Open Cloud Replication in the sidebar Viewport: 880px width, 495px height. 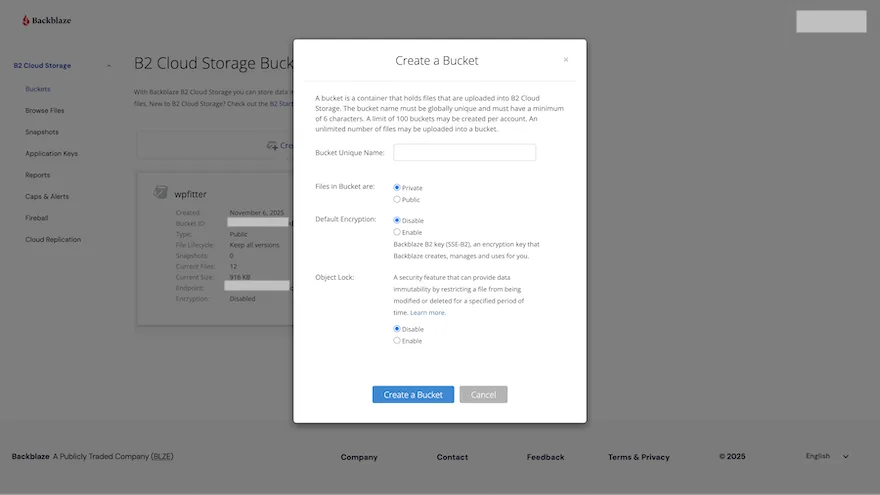(x=53, y=239)
